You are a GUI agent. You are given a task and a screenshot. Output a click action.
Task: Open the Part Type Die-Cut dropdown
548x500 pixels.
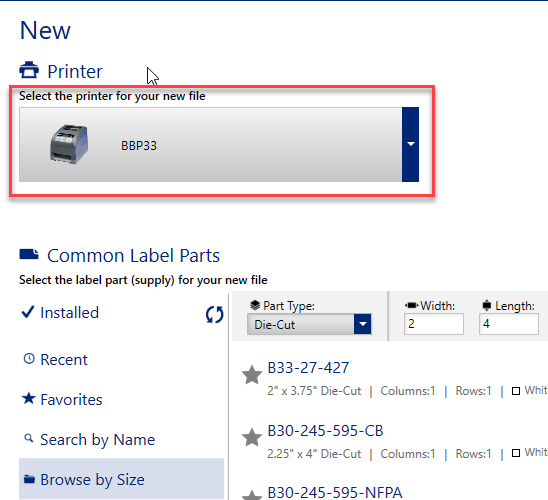pos(309,324)
